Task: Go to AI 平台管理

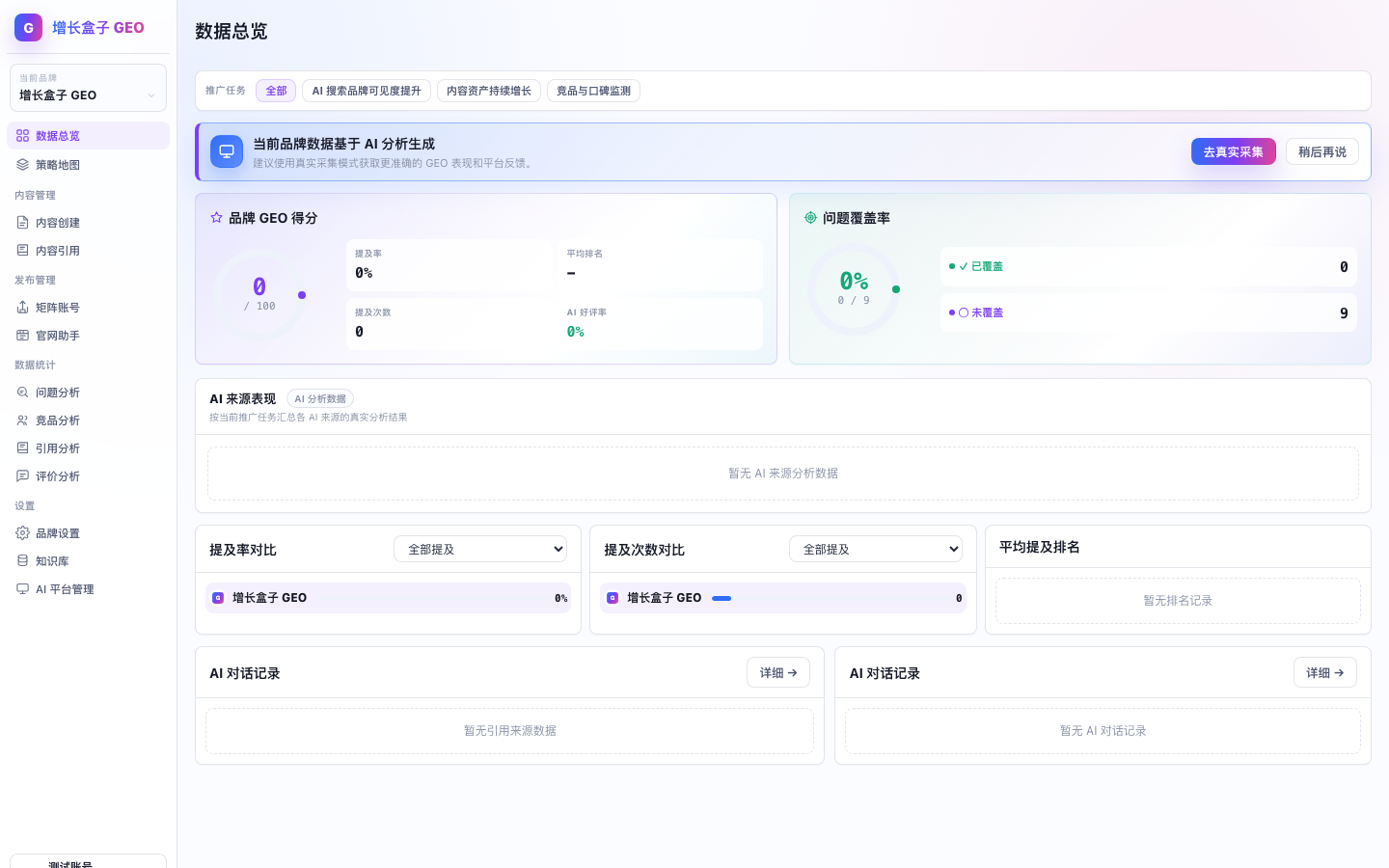Action: click(x=88, y=589)
